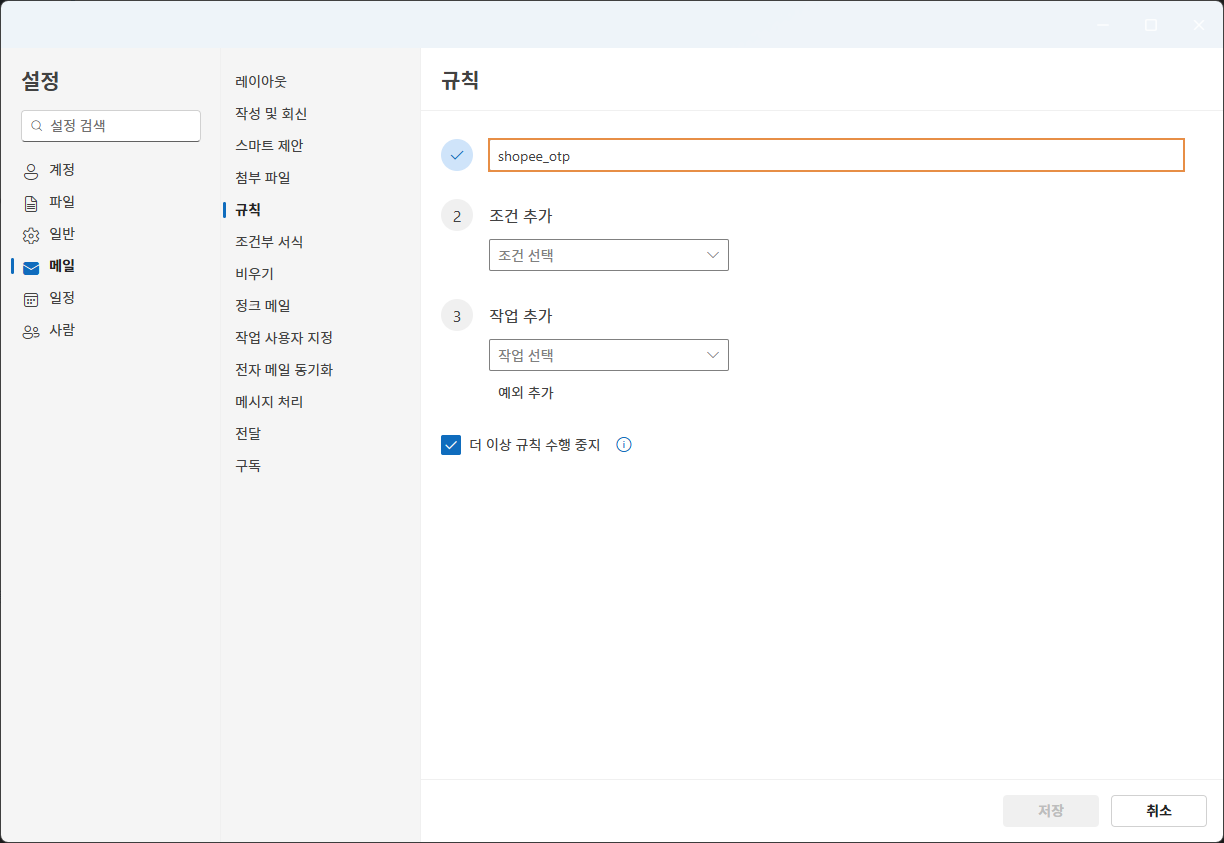Click the Mail envelope icon
This screenshot has width=1224, height=843.
[31, 267]
